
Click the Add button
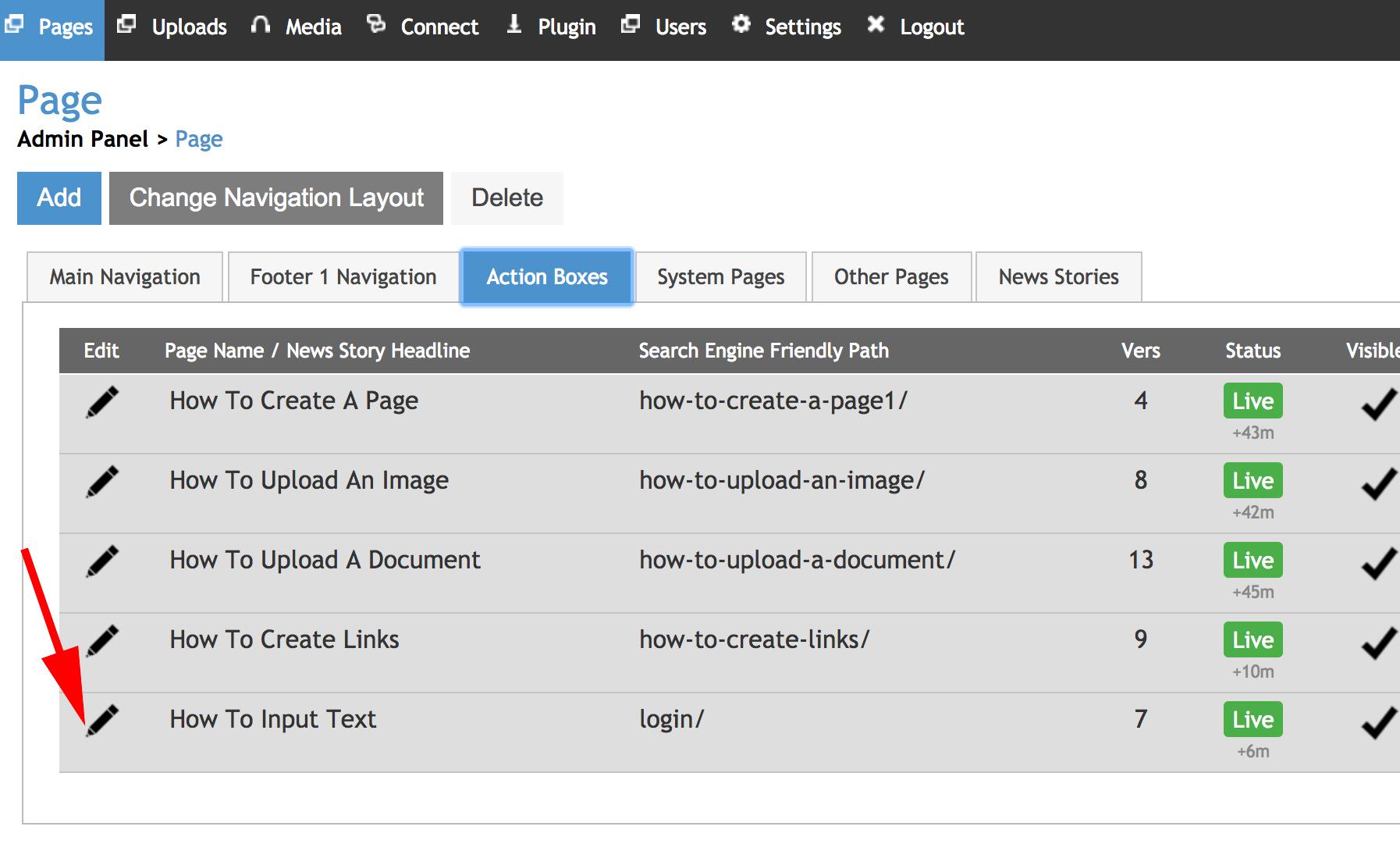click(59, 198)
